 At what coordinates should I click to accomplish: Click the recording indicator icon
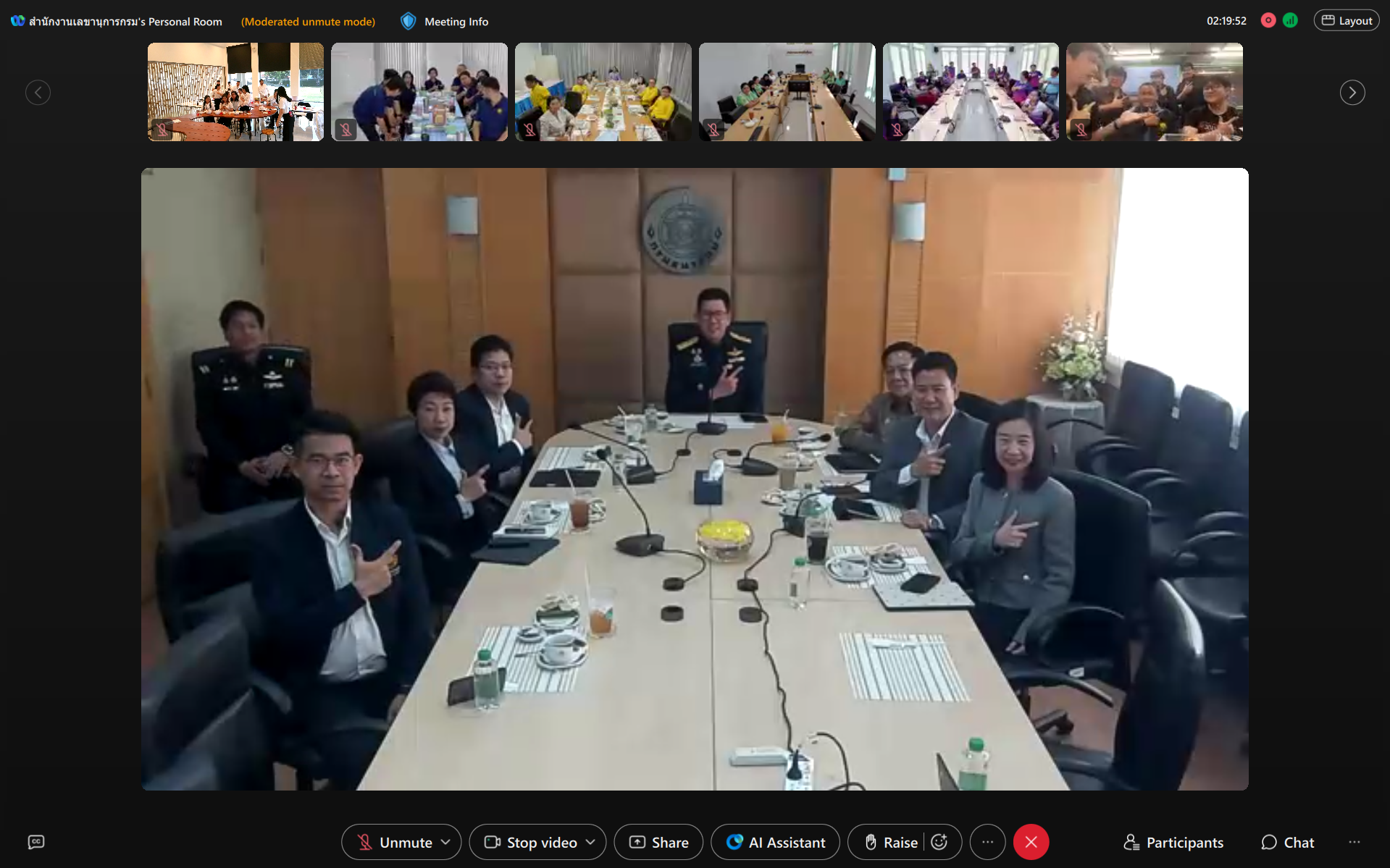point(1268,21)
